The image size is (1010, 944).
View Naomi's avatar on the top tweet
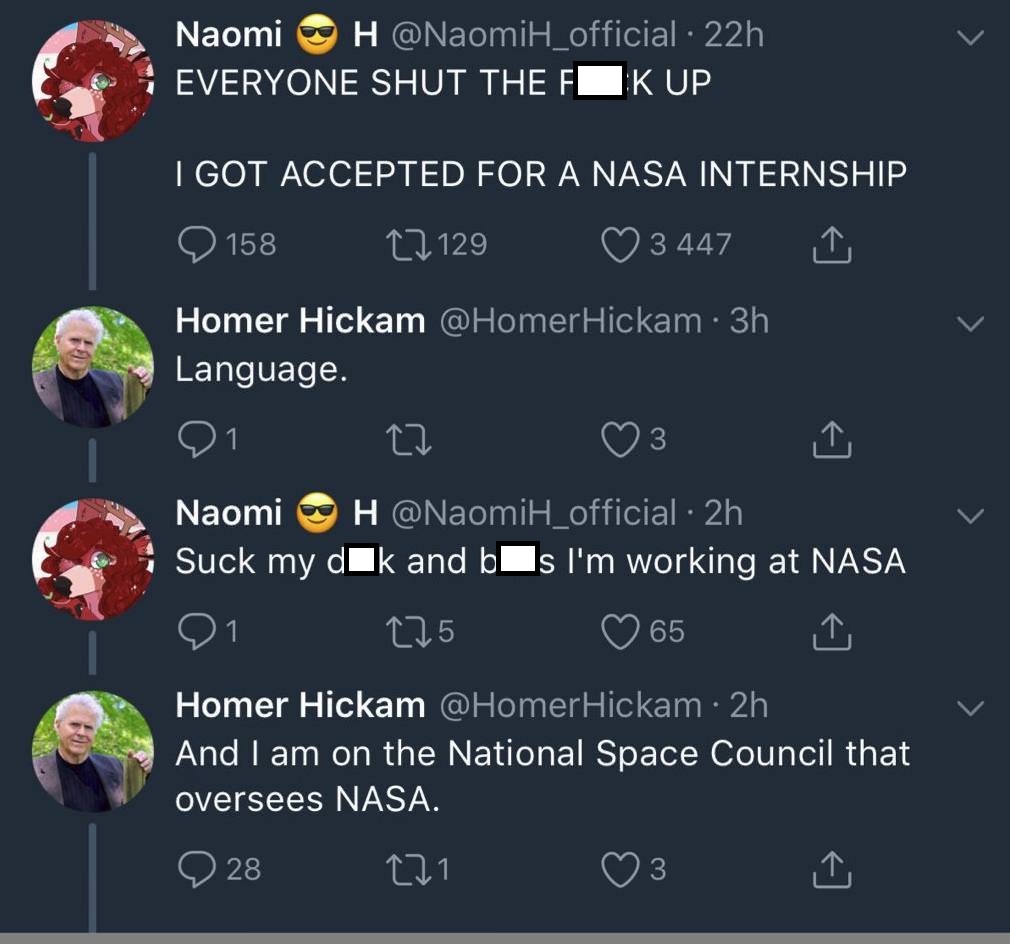click(92, 80)
